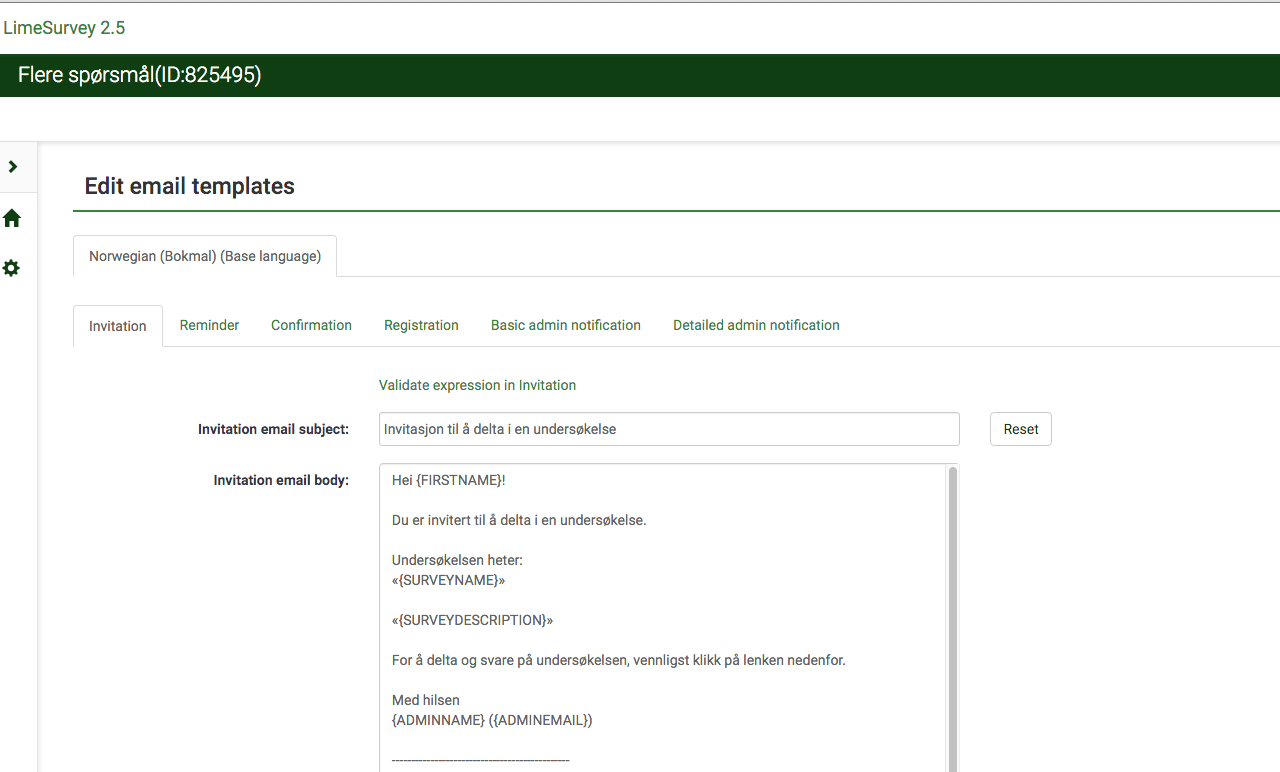Image resolution: width=1280 pixels, height=772 pixels.
Task: Switch to the Reminder tab
Action: click(209, 325)
